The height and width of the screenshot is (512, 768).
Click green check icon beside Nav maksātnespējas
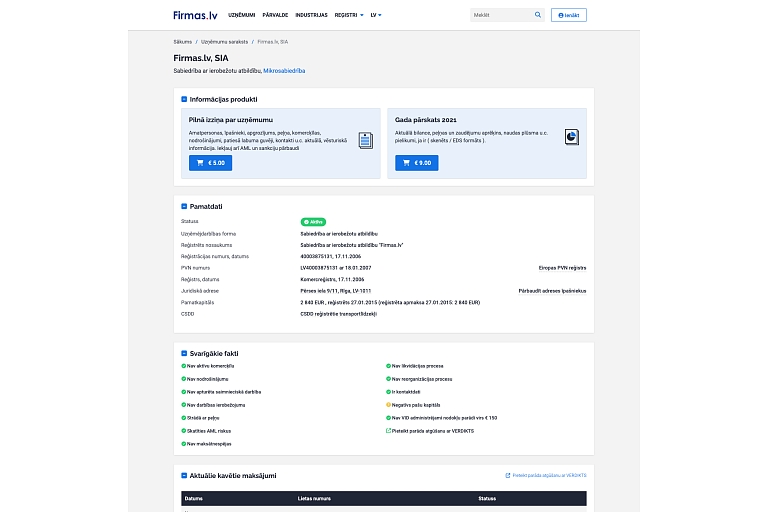pyautogui.click(x=184, y=444)
